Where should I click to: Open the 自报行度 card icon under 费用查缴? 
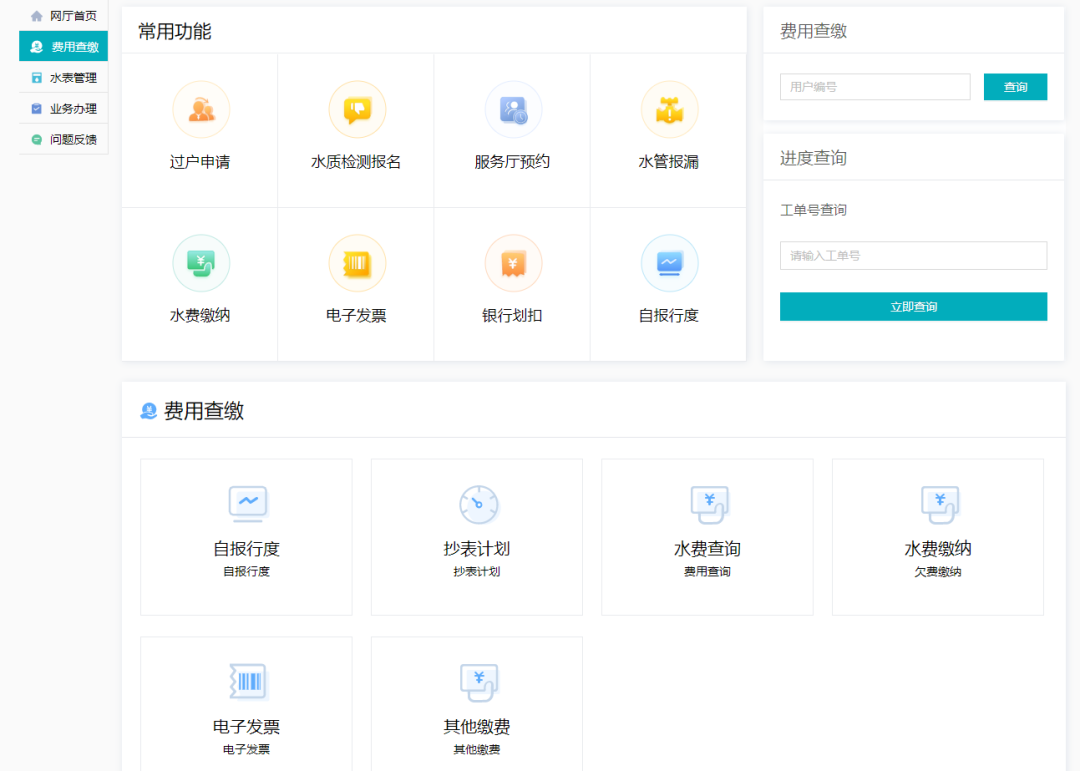(247, 504)
